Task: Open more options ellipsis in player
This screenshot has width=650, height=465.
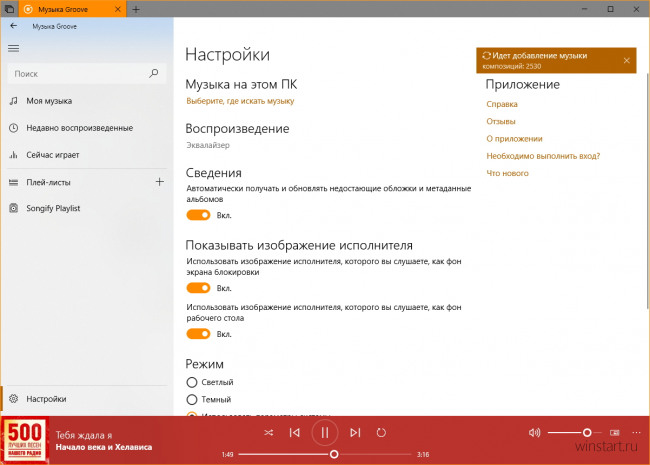Action: 636,433
